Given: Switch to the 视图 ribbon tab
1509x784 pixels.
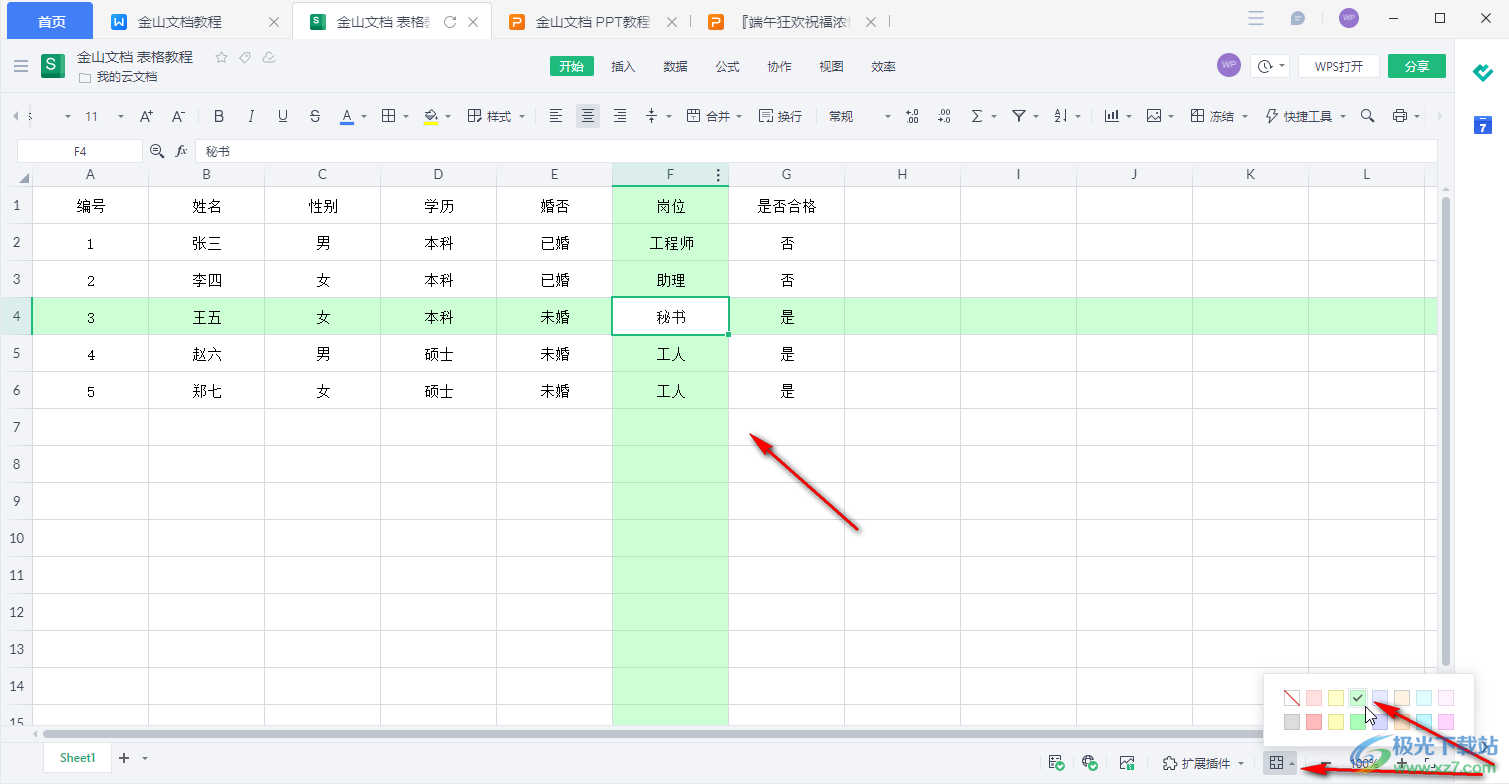Looking at the screenshot, I should (x=831, y=66).
